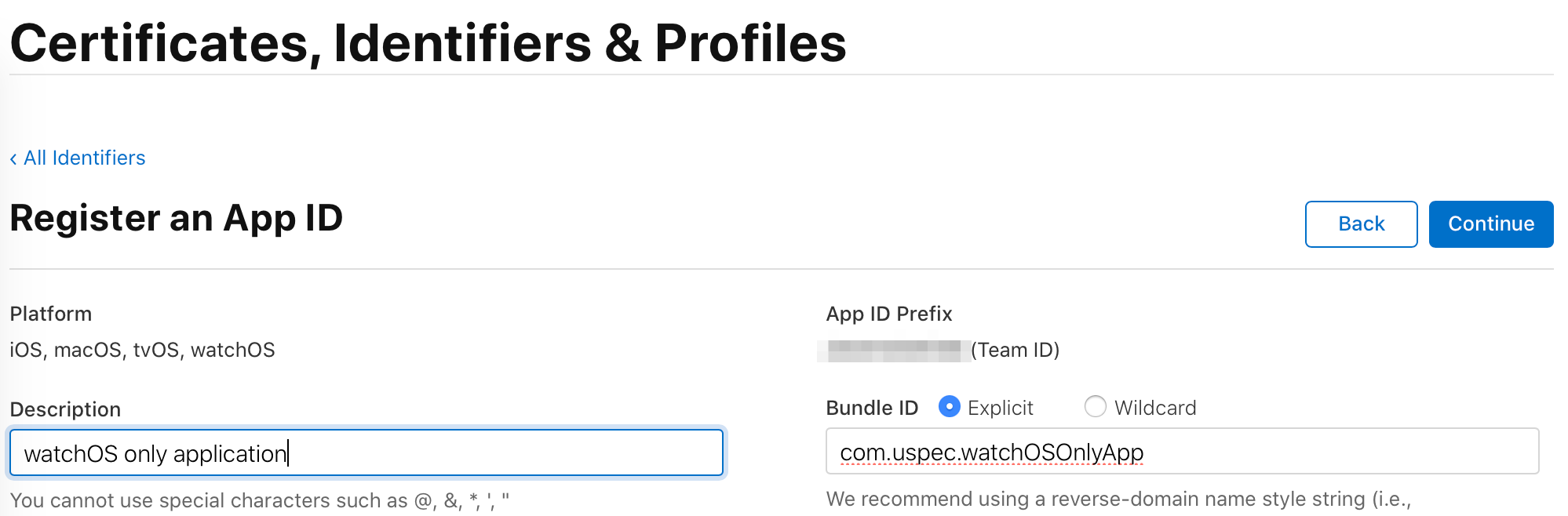Click the Explicit label text
Viewport: 1568px width, 516px height.
1001,408
